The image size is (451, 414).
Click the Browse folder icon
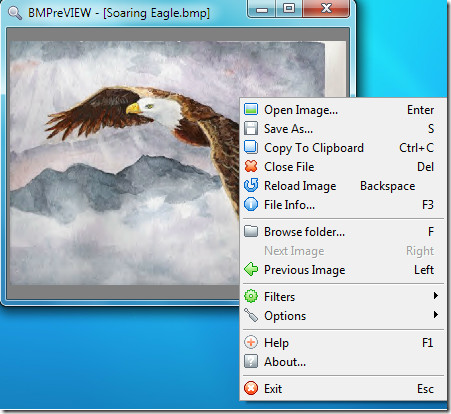251,231
